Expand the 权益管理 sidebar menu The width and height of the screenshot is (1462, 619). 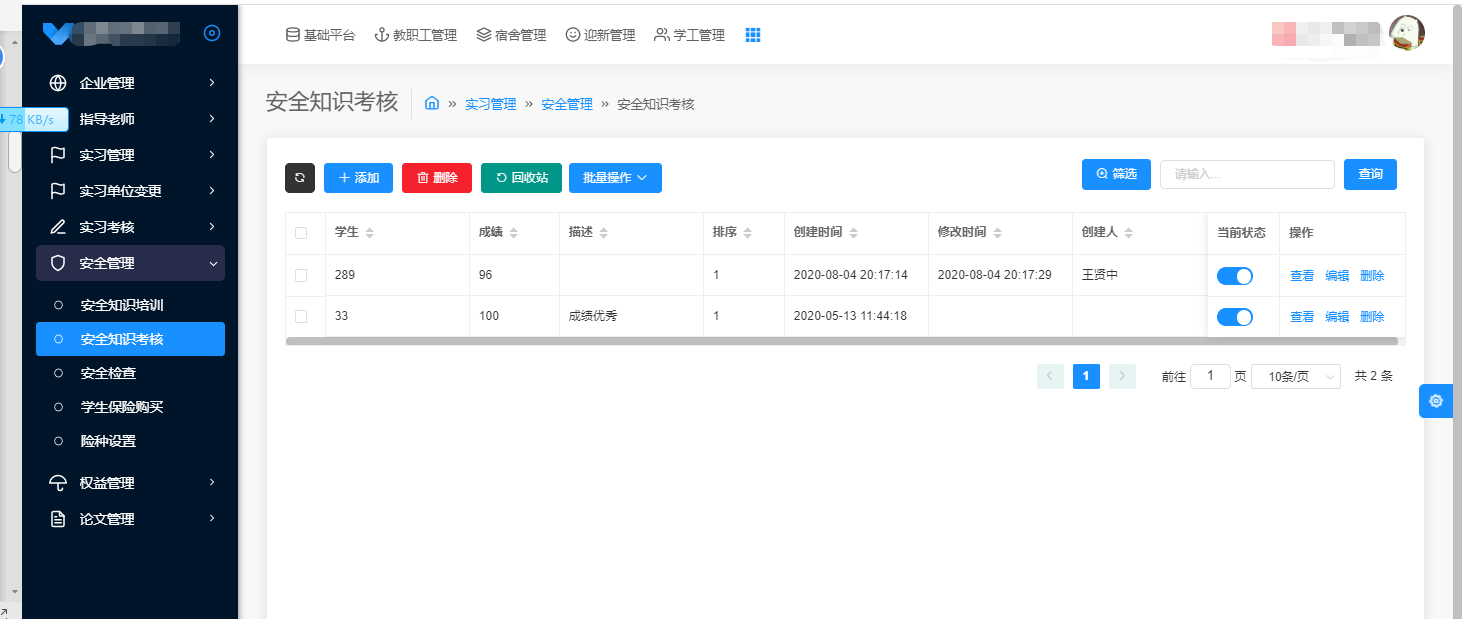click(130, 483)
